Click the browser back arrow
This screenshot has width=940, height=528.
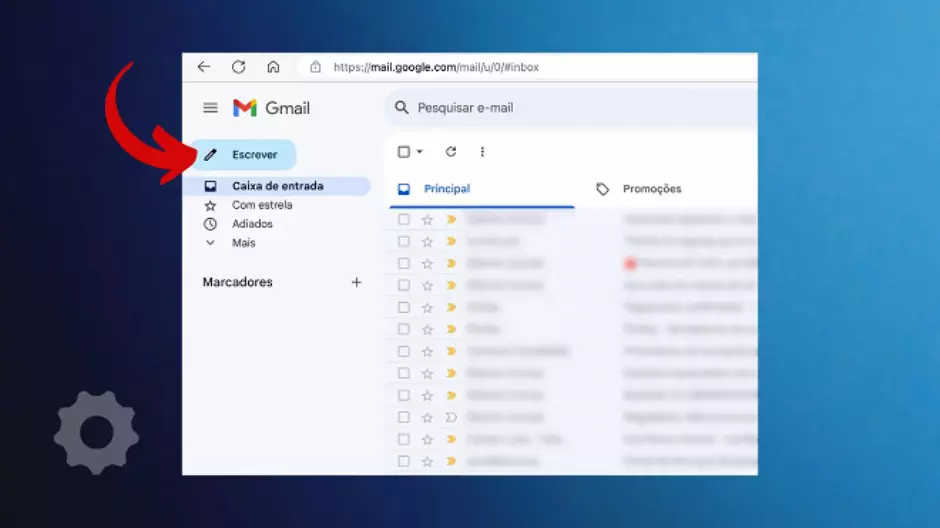pos(204,67)
